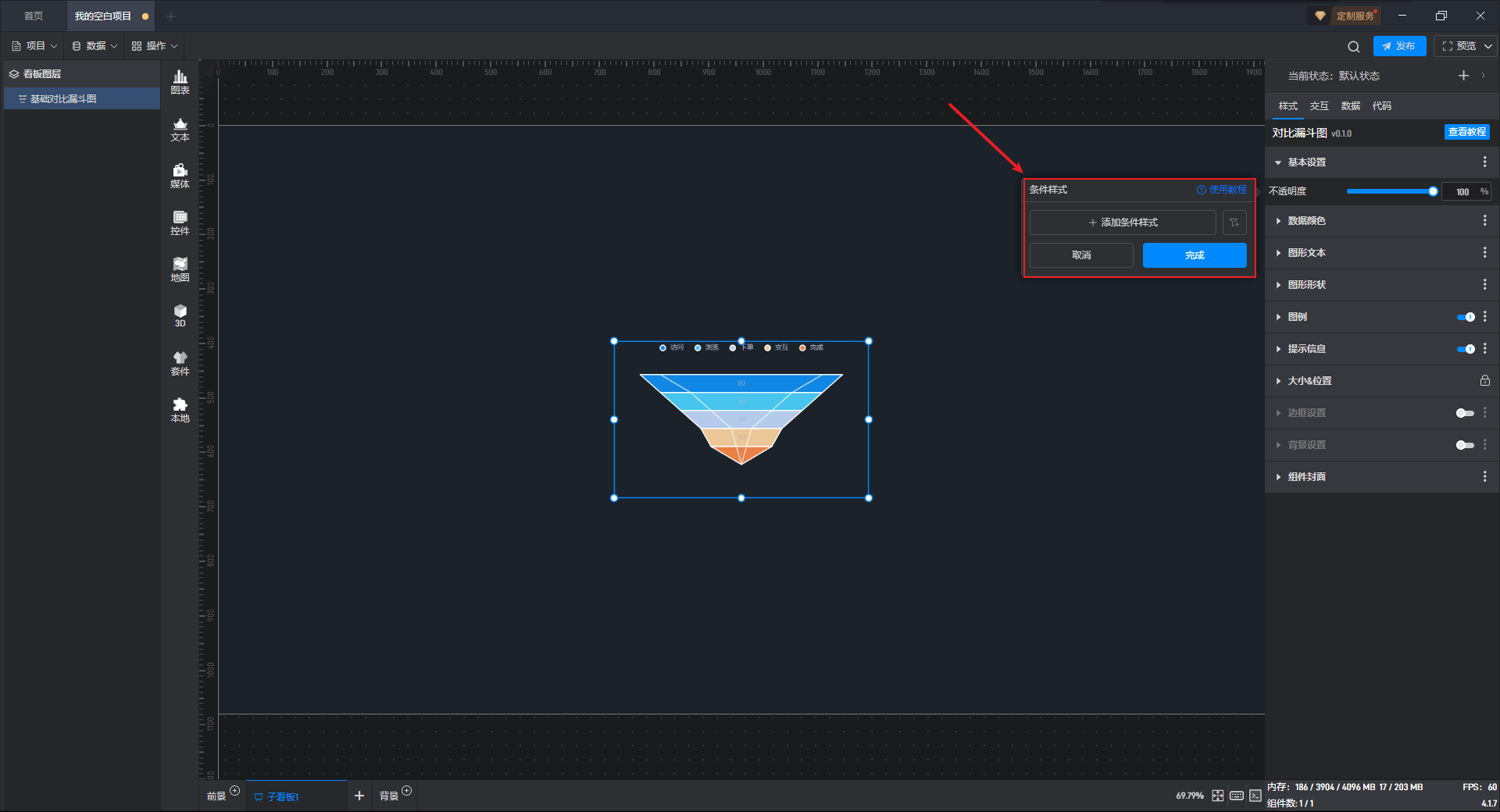Enable the 边框设置 border switch
The image size is (1500, 812).
[1466, 413]
